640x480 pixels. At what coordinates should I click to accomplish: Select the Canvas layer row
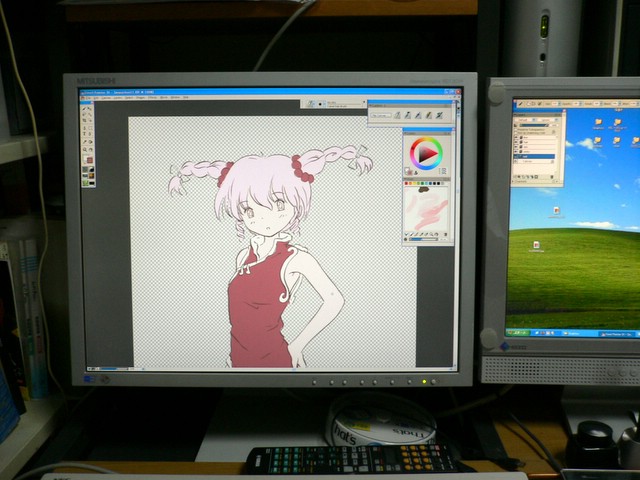533,161
